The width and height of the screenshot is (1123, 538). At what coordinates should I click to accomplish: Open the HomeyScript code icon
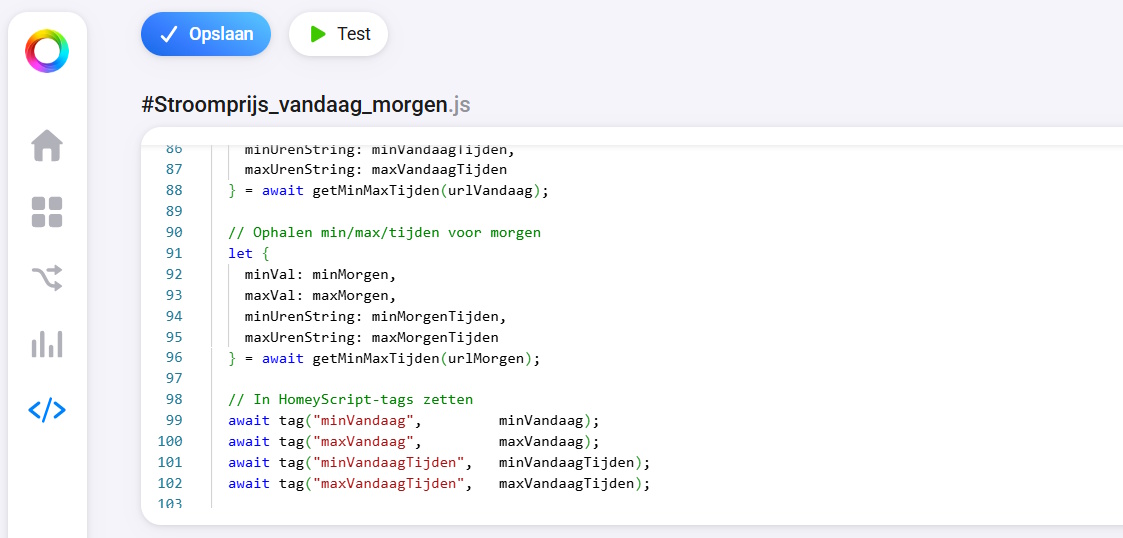[x=47, y=410]
